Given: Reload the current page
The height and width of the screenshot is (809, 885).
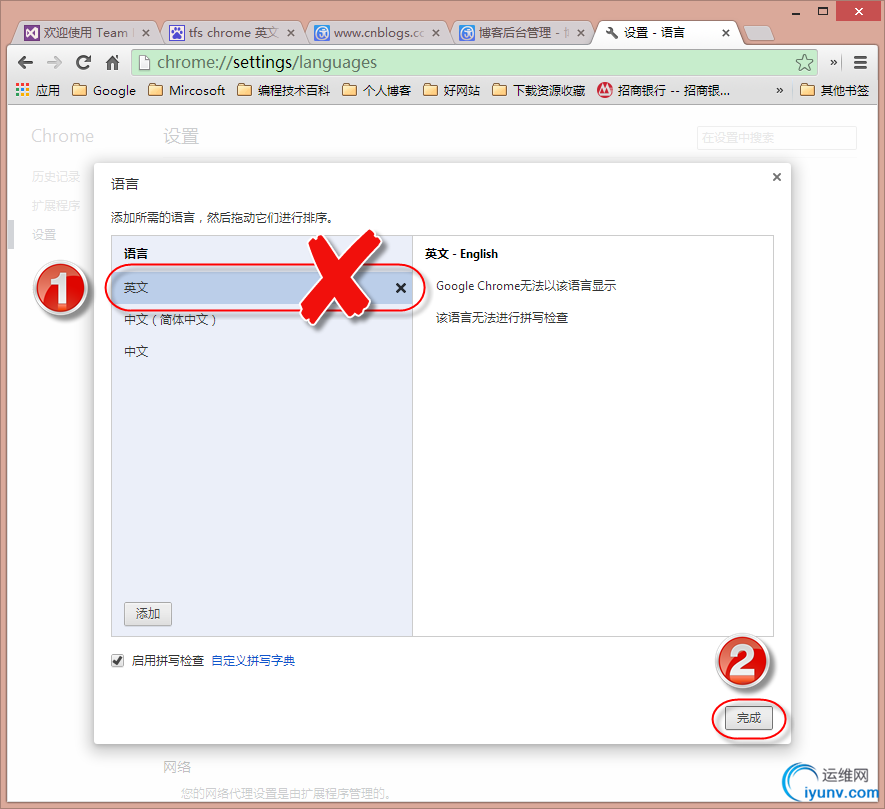Looking at the screenshot, I should coord(84,63).
